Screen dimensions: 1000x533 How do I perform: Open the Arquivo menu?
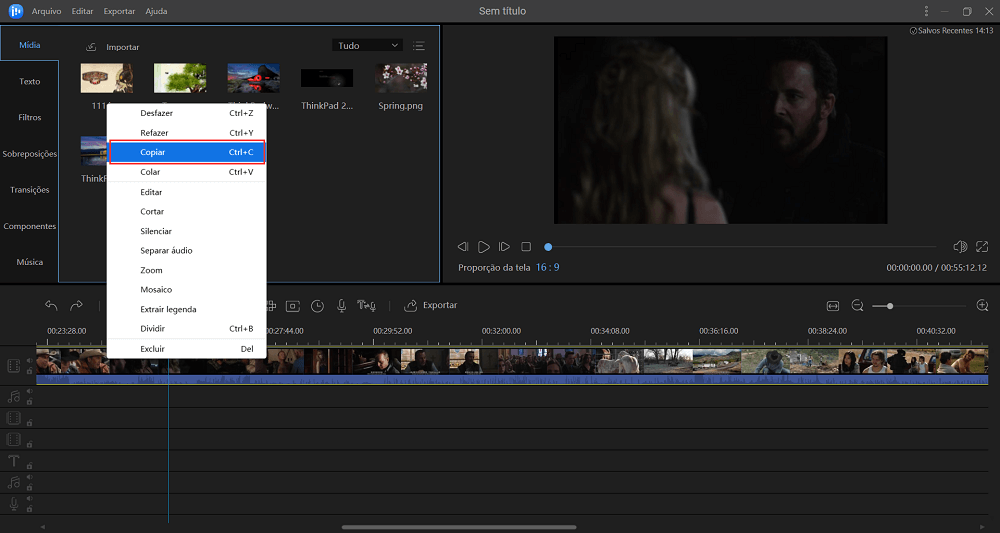[47, 11]
